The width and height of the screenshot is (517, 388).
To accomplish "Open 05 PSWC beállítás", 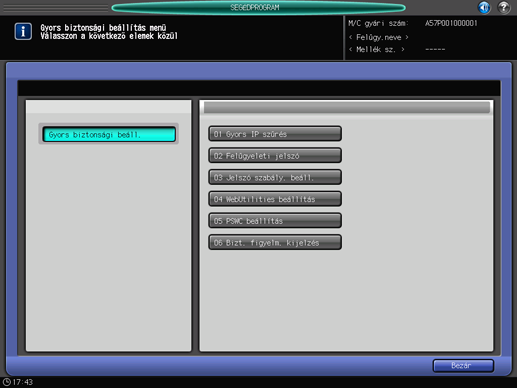I will (x=275, y=221).
